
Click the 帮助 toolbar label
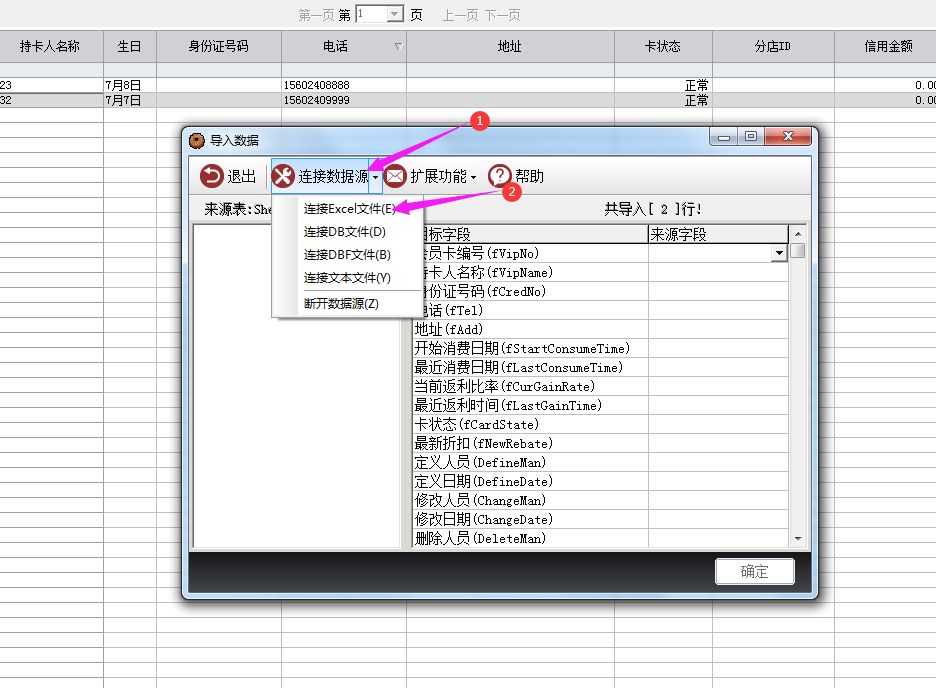tap(529, 177)
